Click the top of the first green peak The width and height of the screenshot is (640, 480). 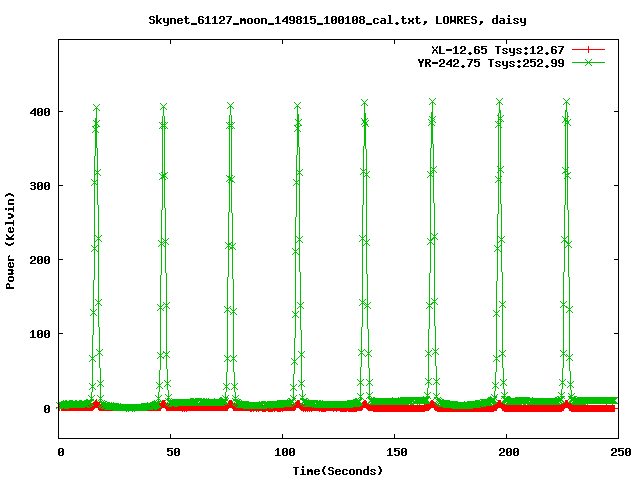click(97, 107)
